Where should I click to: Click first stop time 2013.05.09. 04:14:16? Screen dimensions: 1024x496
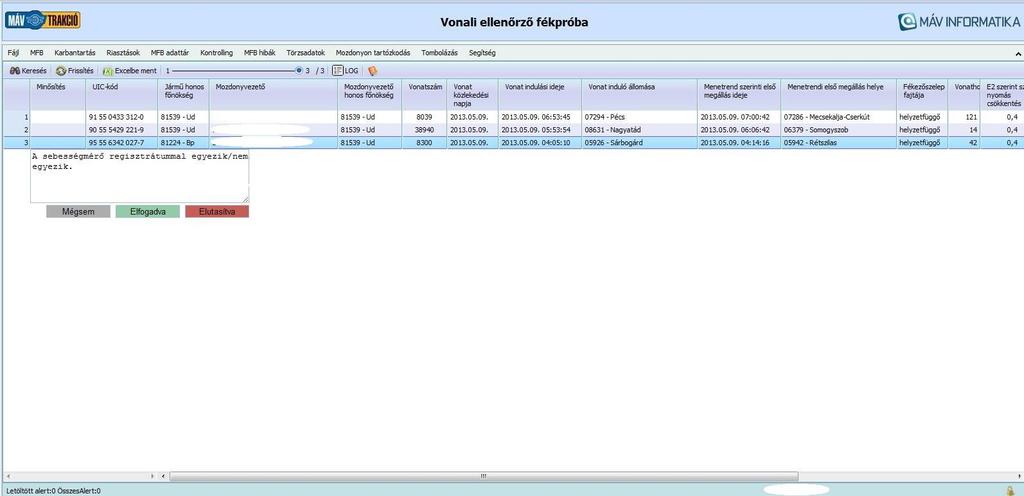pos(739,142)
